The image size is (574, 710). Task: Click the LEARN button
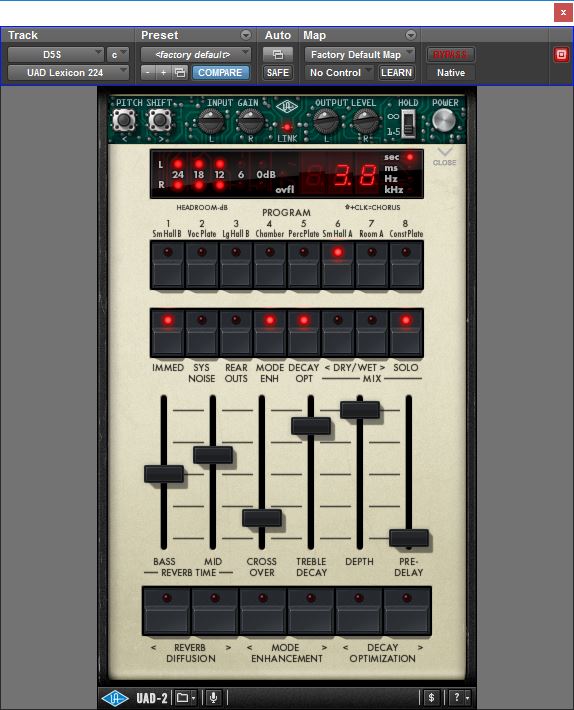pyautogui.click(x=396, y=72)
